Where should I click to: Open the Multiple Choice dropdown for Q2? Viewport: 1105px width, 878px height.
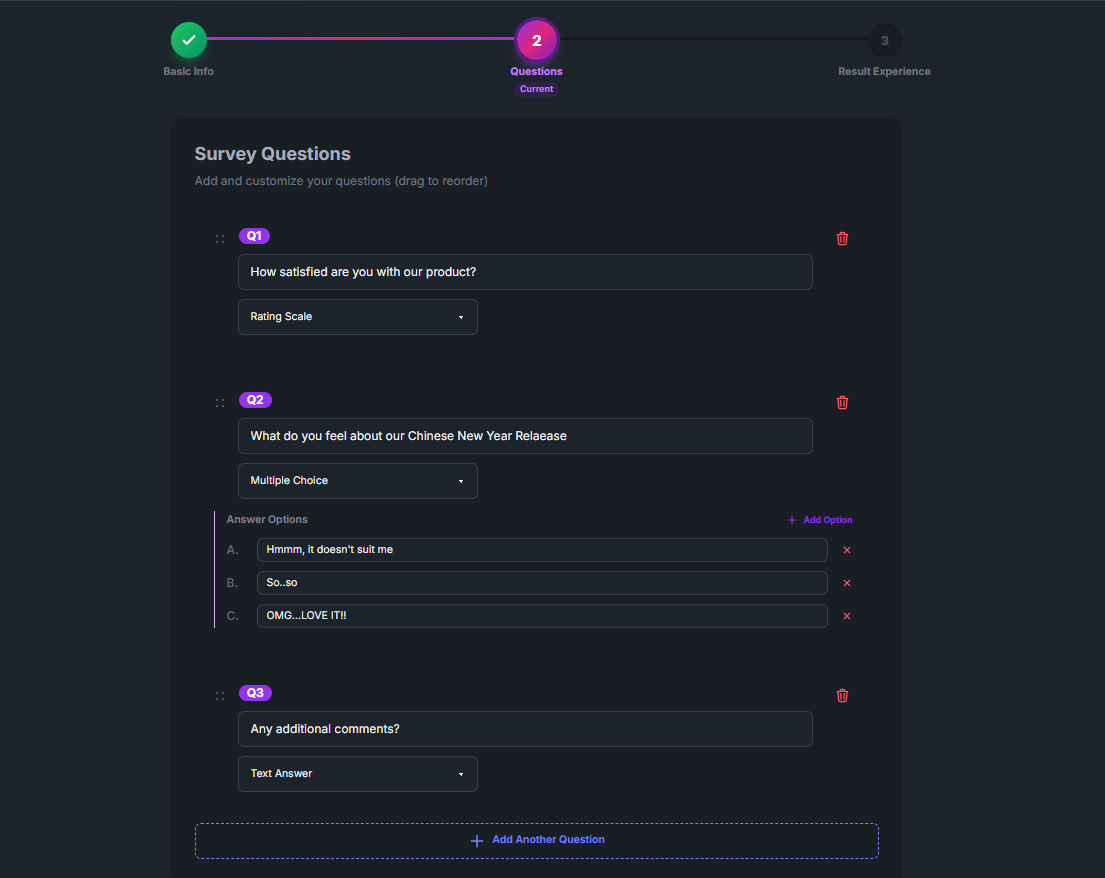357,480
